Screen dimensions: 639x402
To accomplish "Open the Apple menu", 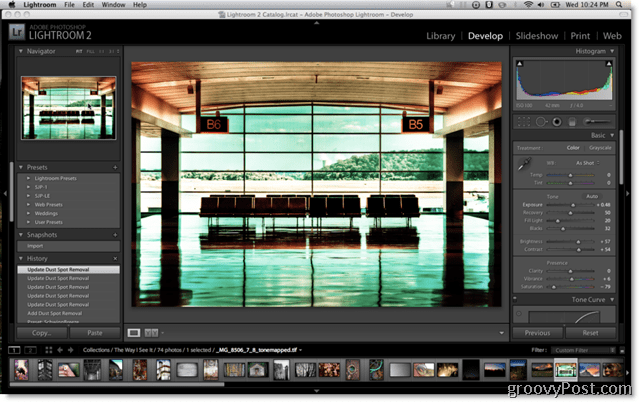I will [11, 4].
